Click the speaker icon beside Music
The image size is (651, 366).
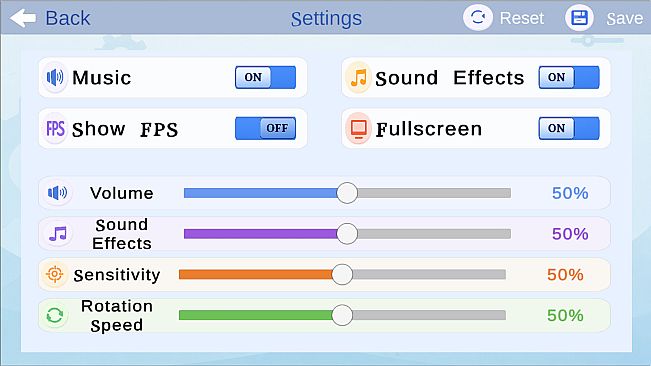[x=55, y=77]
